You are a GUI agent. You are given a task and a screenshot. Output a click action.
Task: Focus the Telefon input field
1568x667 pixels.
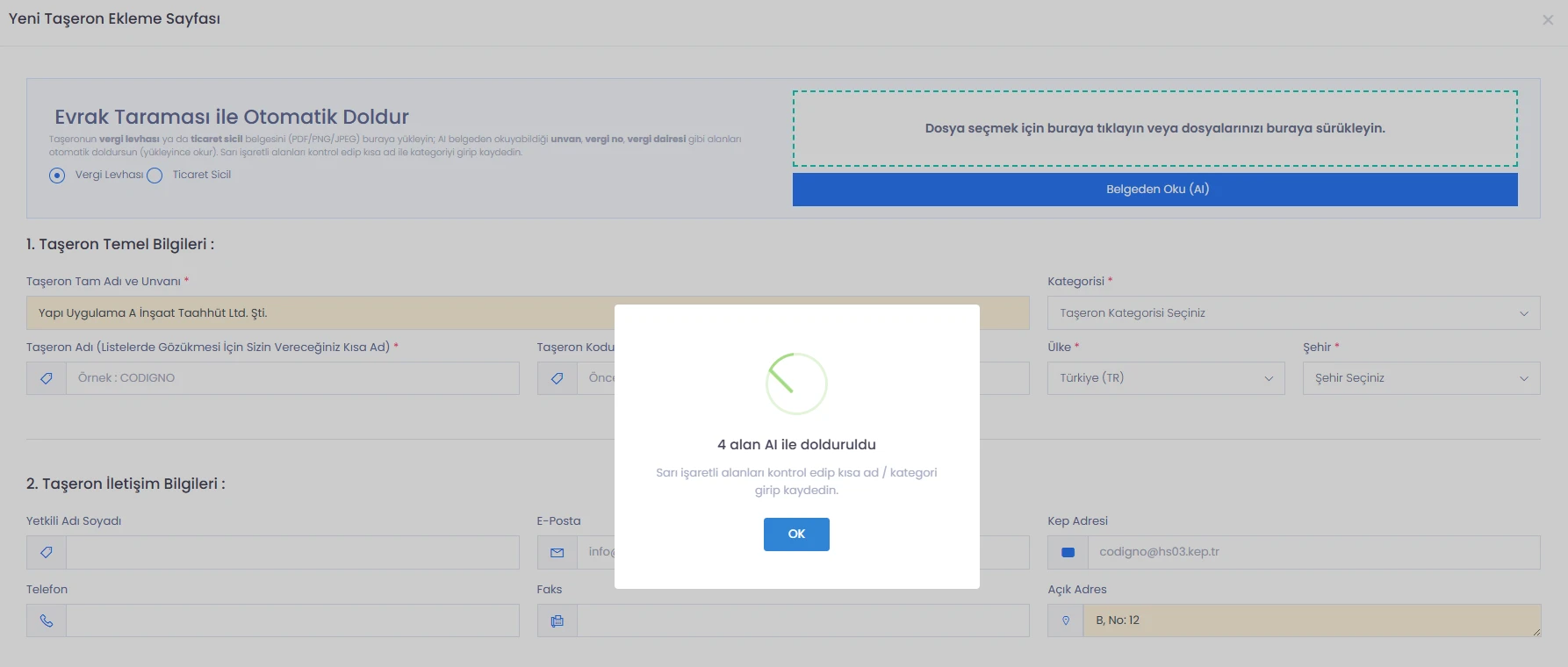292,620
